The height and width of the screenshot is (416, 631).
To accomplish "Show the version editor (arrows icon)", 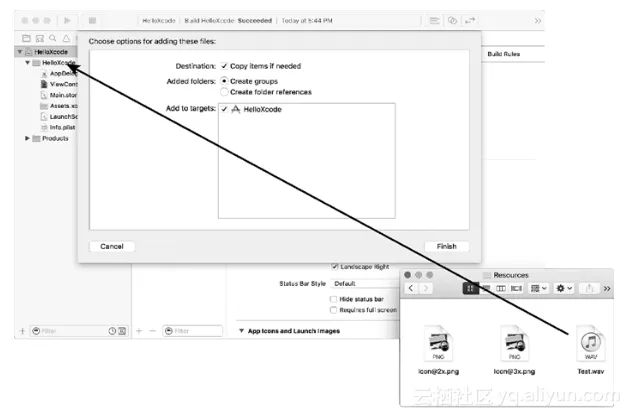I will 470,21.
